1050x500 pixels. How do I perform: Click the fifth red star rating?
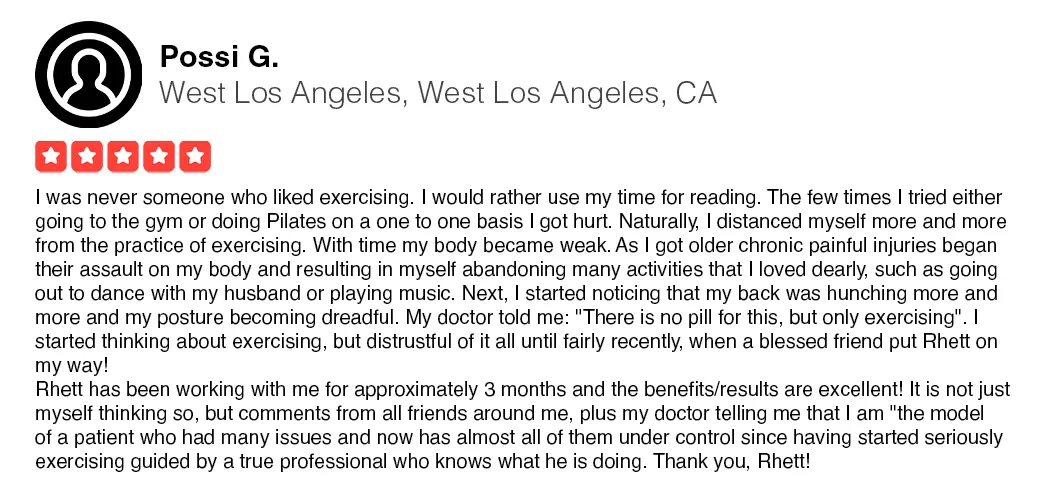(196, 157)
